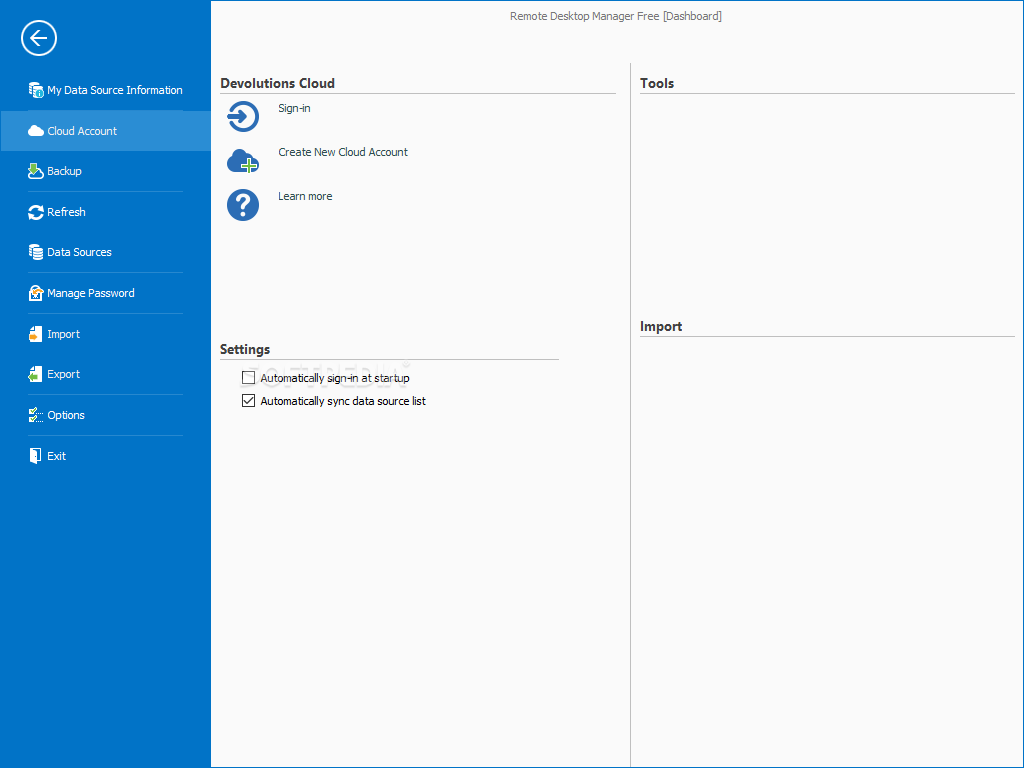Image resolution: width=1024 pixels, height=768 pixels.
Task: Select the Manage Password menu entry
Action: click(x=106, y=293)
